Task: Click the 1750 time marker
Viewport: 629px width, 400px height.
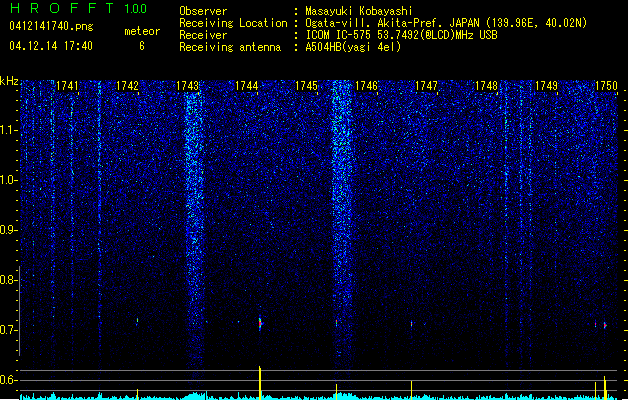Action: point(606,86)
